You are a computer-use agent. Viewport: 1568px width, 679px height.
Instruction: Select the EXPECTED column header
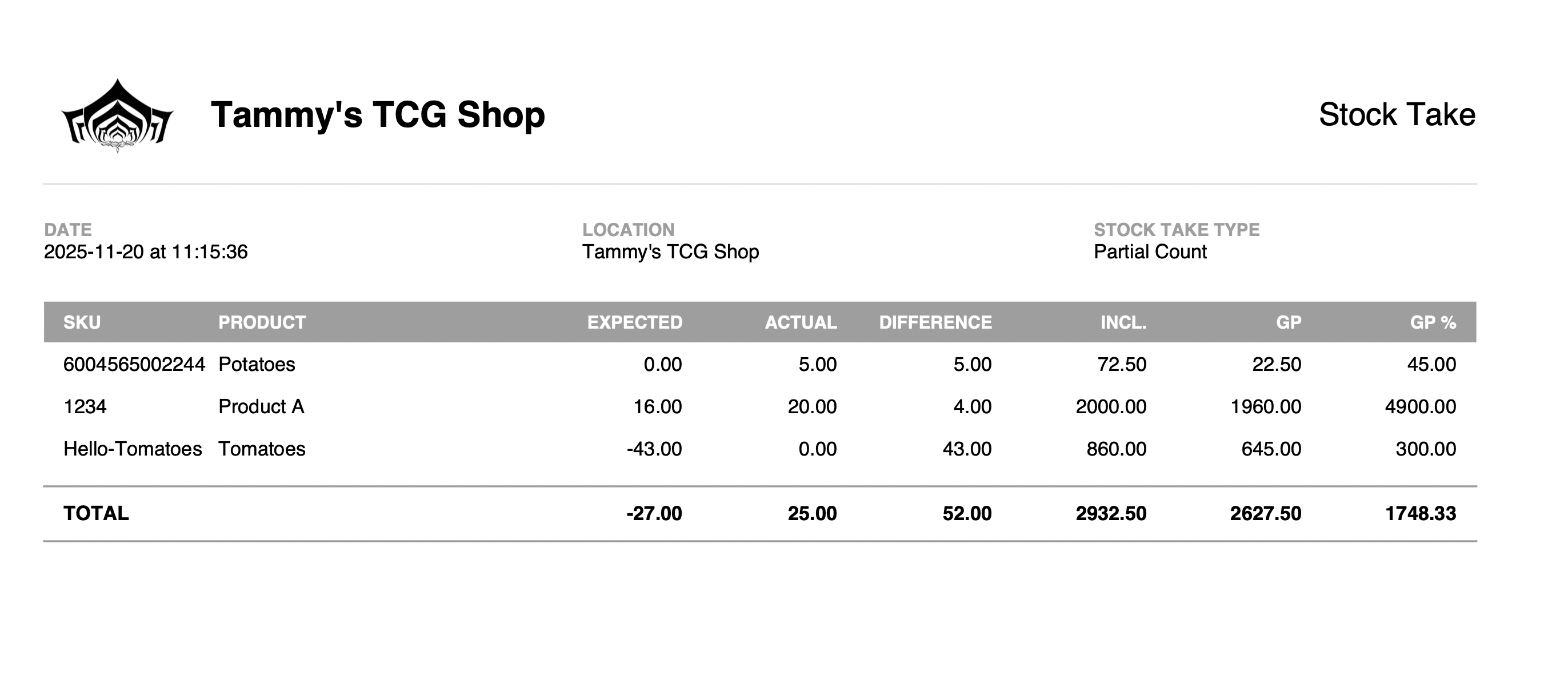click(x=634, y=322)
